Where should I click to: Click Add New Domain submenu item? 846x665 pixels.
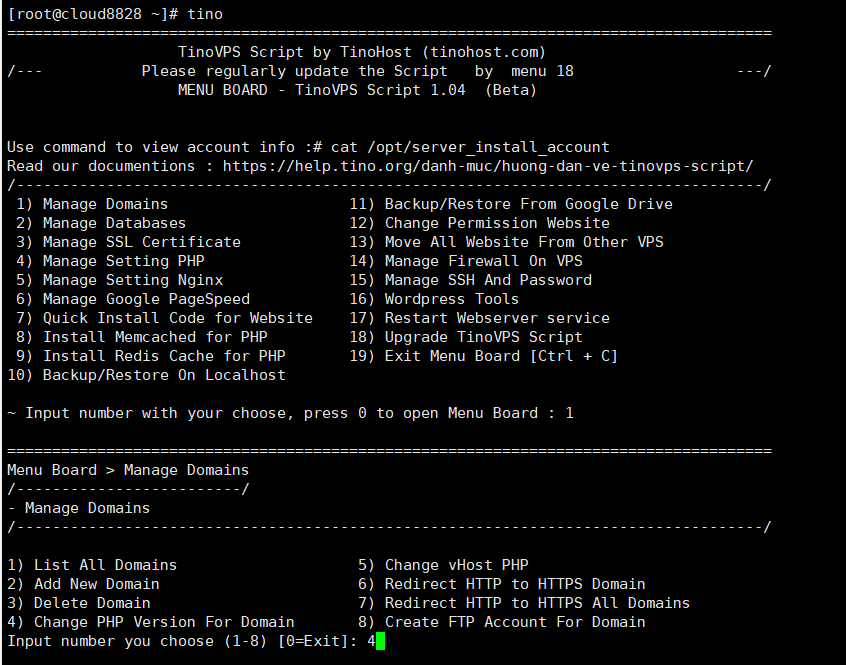pos(83,584)
